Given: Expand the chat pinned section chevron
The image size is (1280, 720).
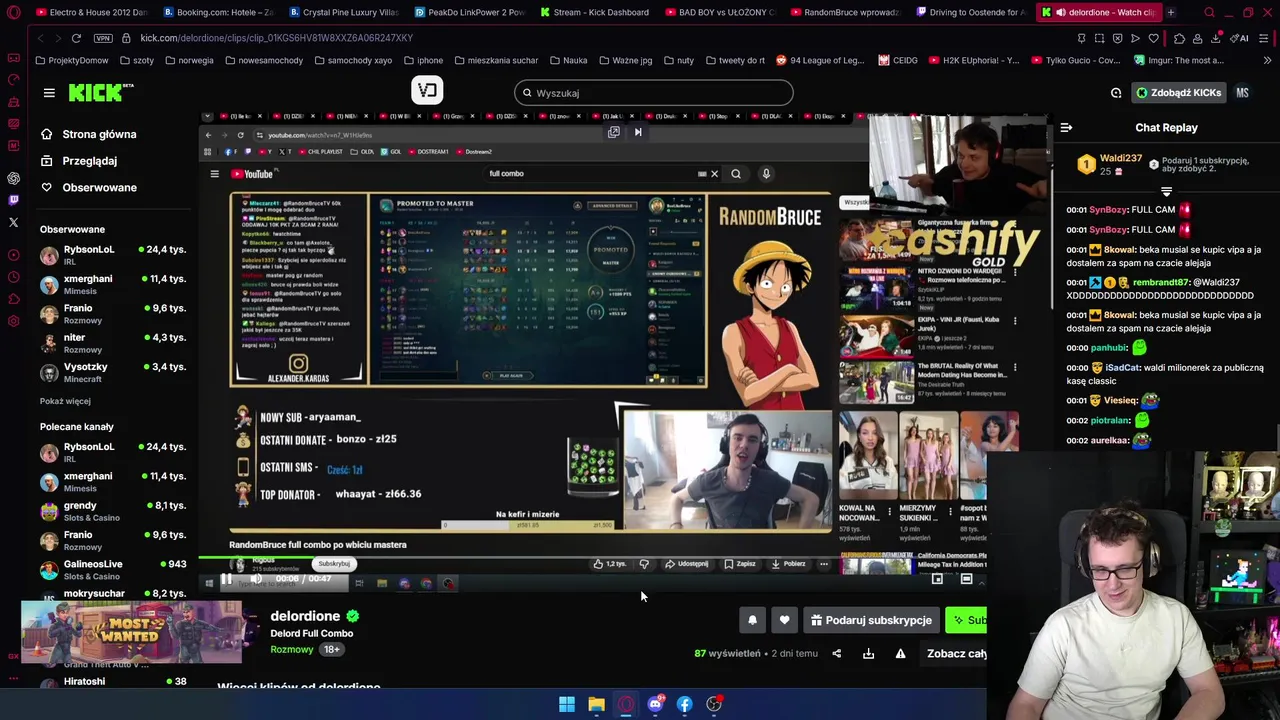Looking at the screenshot, I should pos(1166,190).
